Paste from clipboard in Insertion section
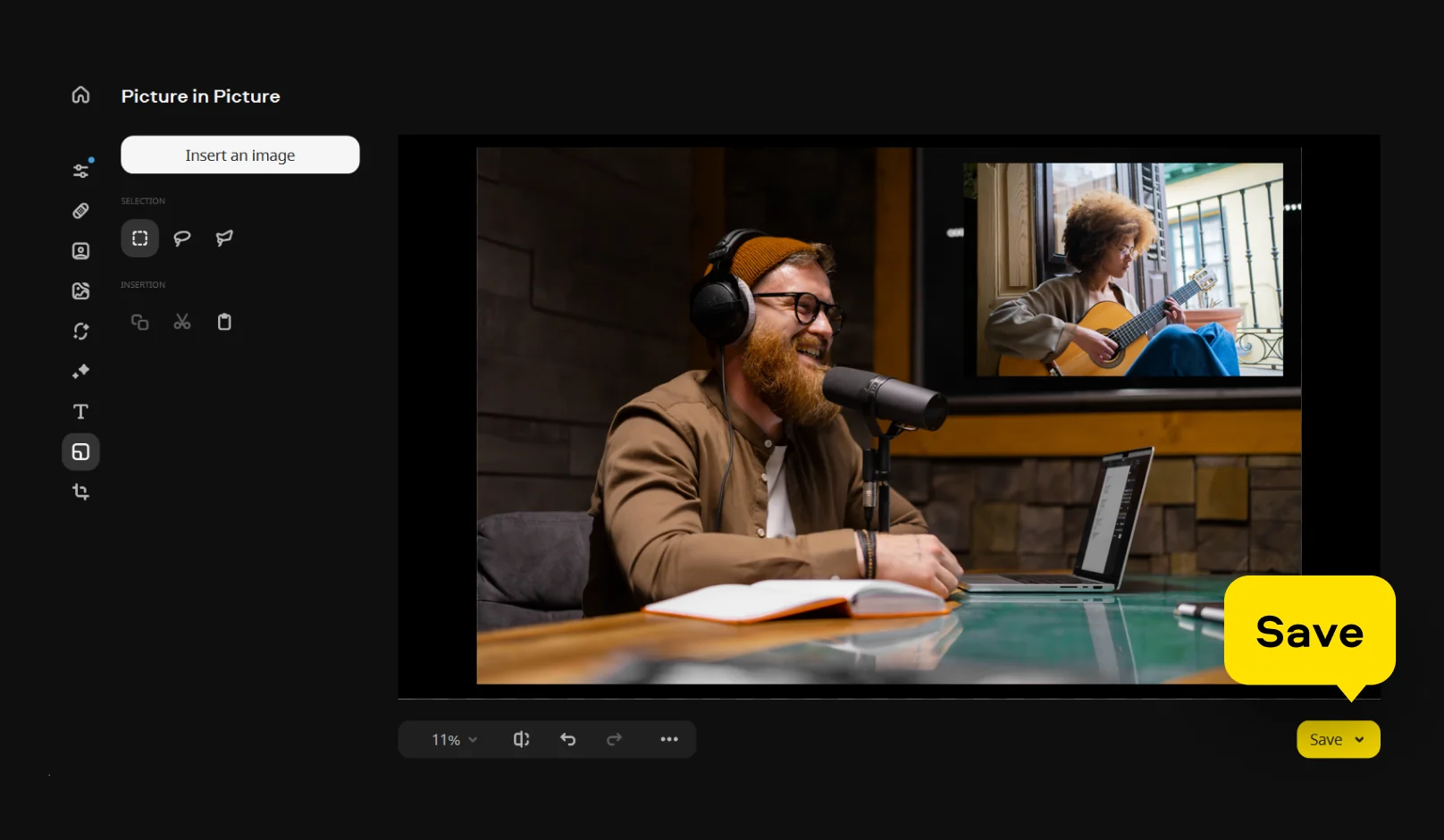Viewport: 1444px width, 840px height. (224, 322)
